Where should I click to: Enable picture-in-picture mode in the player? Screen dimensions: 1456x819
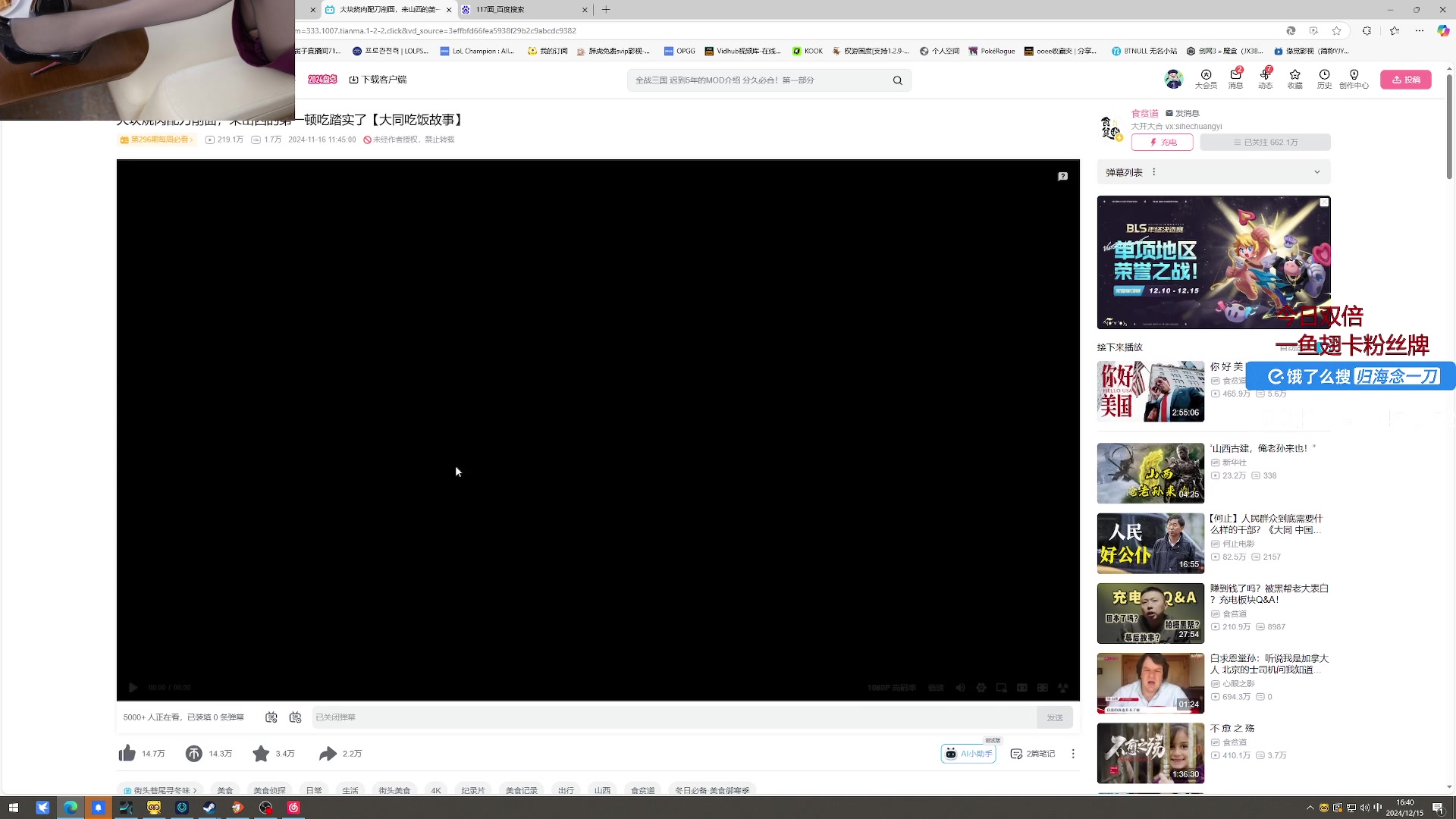(x=1002, y=688)
